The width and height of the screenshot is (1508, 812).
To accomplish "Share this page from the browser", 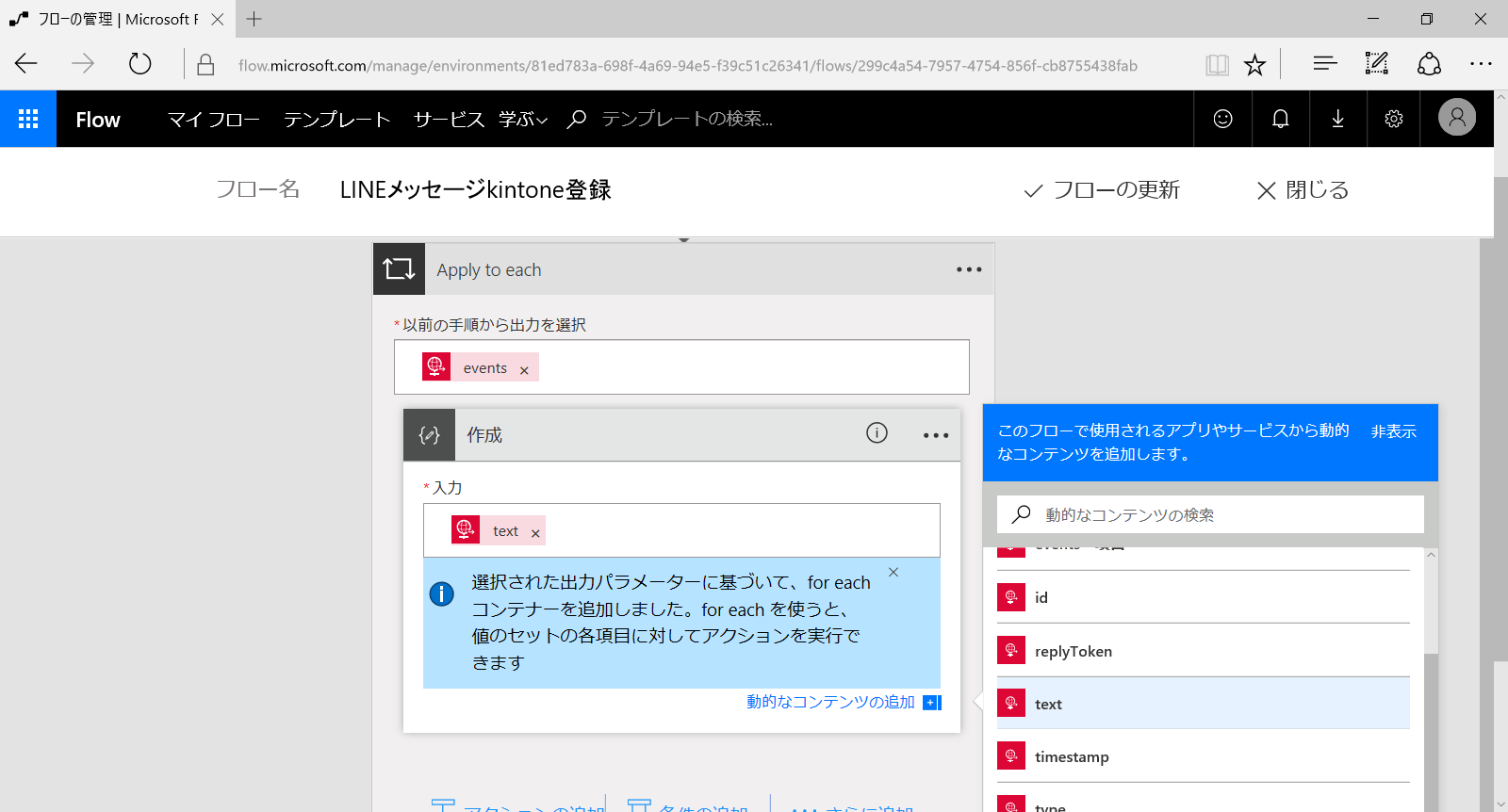I will click(x=1429, y=63).
